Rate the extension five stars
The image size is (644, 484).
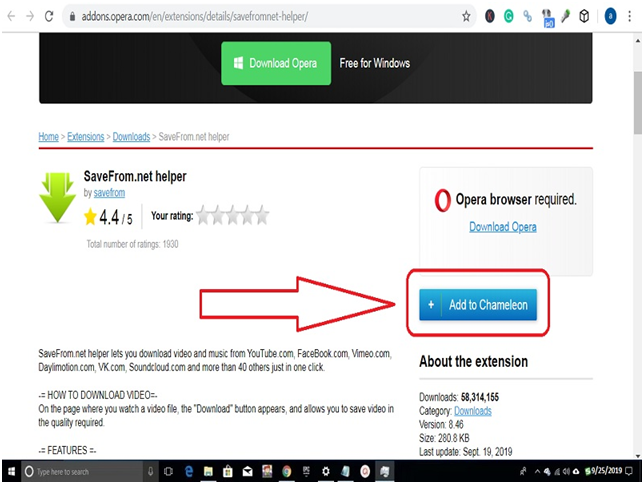pyautogui.click(x=262, y=215)
